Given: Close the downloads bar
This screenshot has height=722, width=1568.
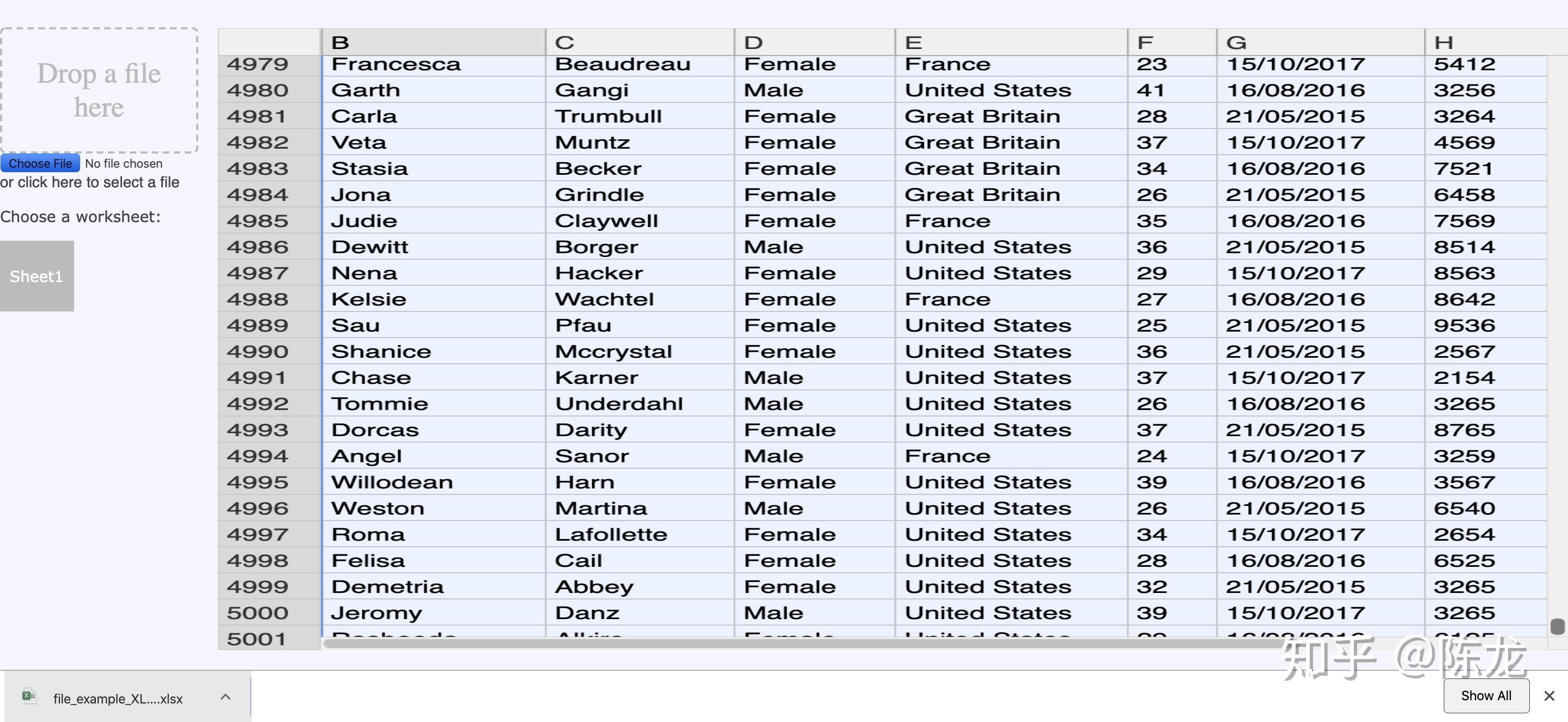Looking at the screenshot, I should [x=1549, y=696].
